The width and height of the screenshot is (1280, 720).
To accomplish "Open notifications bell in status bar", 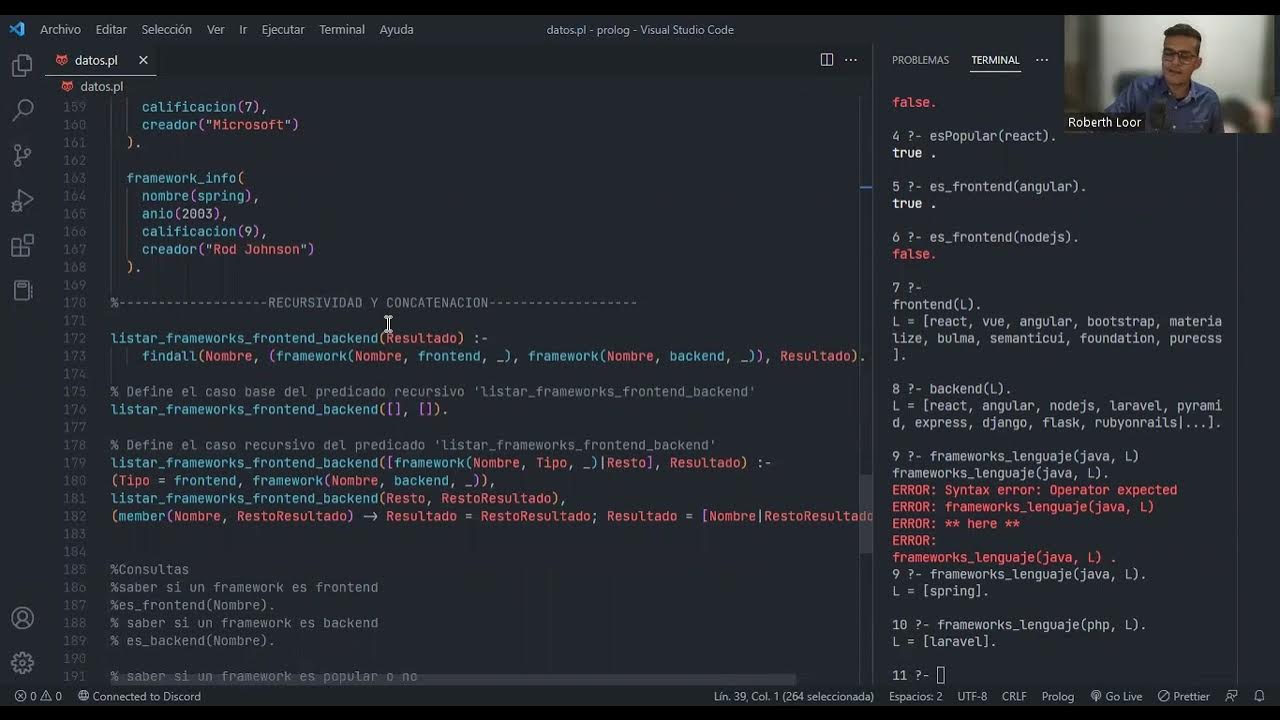I will (1259, 696).
